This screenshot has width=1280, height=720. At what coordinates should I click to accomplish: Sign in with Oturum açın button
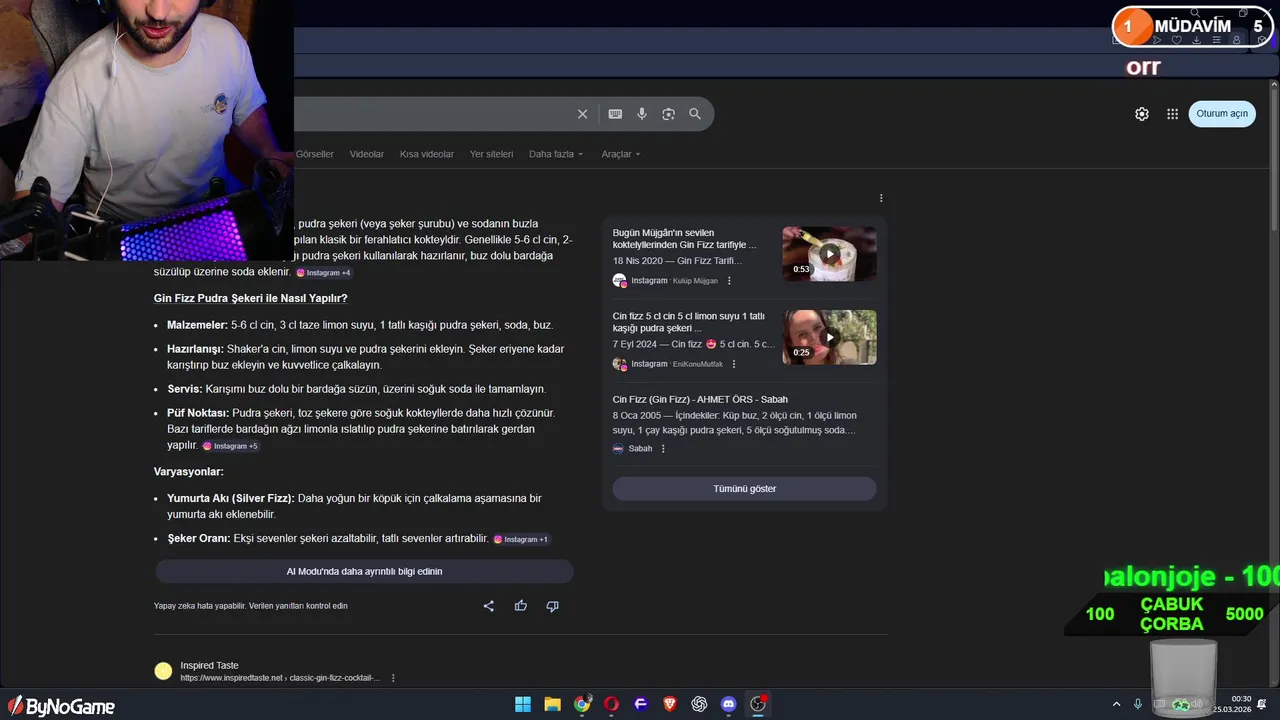pyautogui.click(x=1222, y=114)
